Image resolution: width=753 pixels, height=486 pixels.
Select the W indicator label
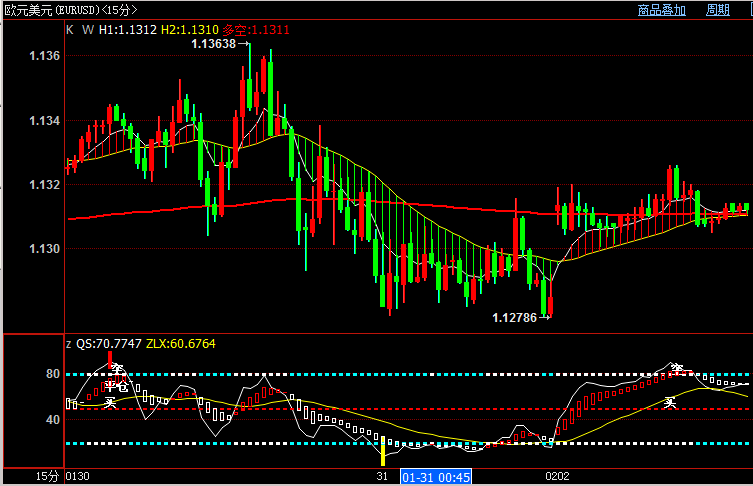(x=86, y=30)
